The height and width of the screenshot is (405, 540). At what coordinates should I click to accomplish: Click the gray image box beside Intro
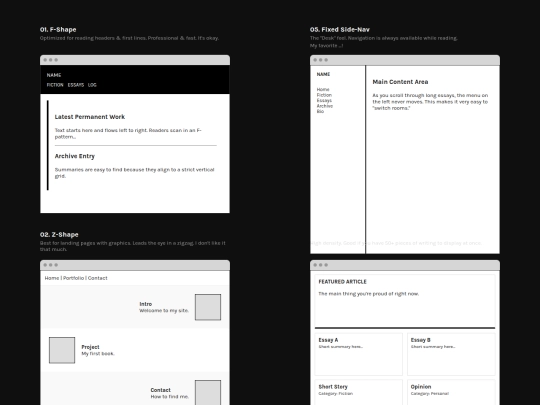coord(208,307)
